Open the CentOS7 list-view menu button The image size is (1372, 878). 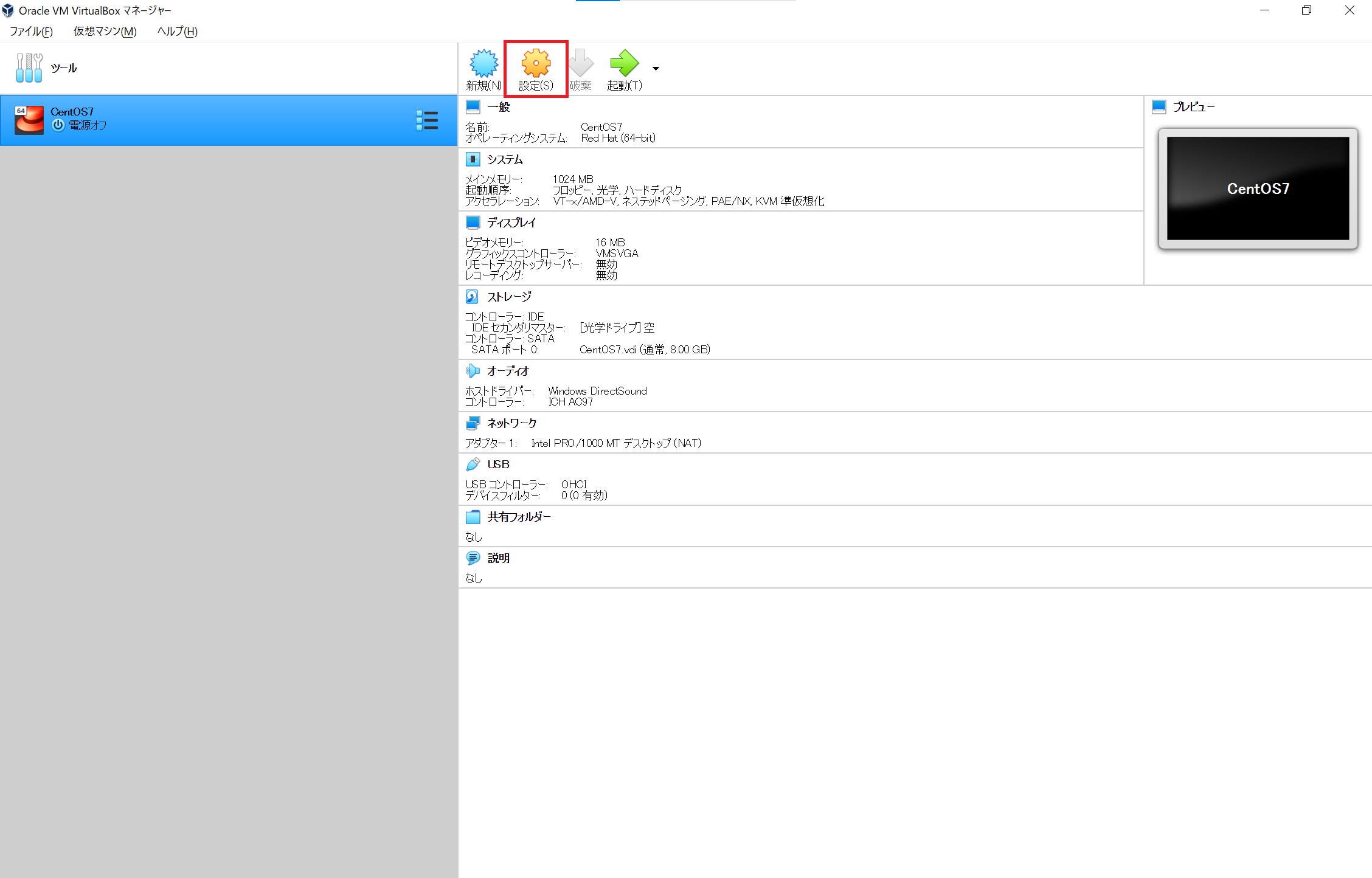[428, 120]
